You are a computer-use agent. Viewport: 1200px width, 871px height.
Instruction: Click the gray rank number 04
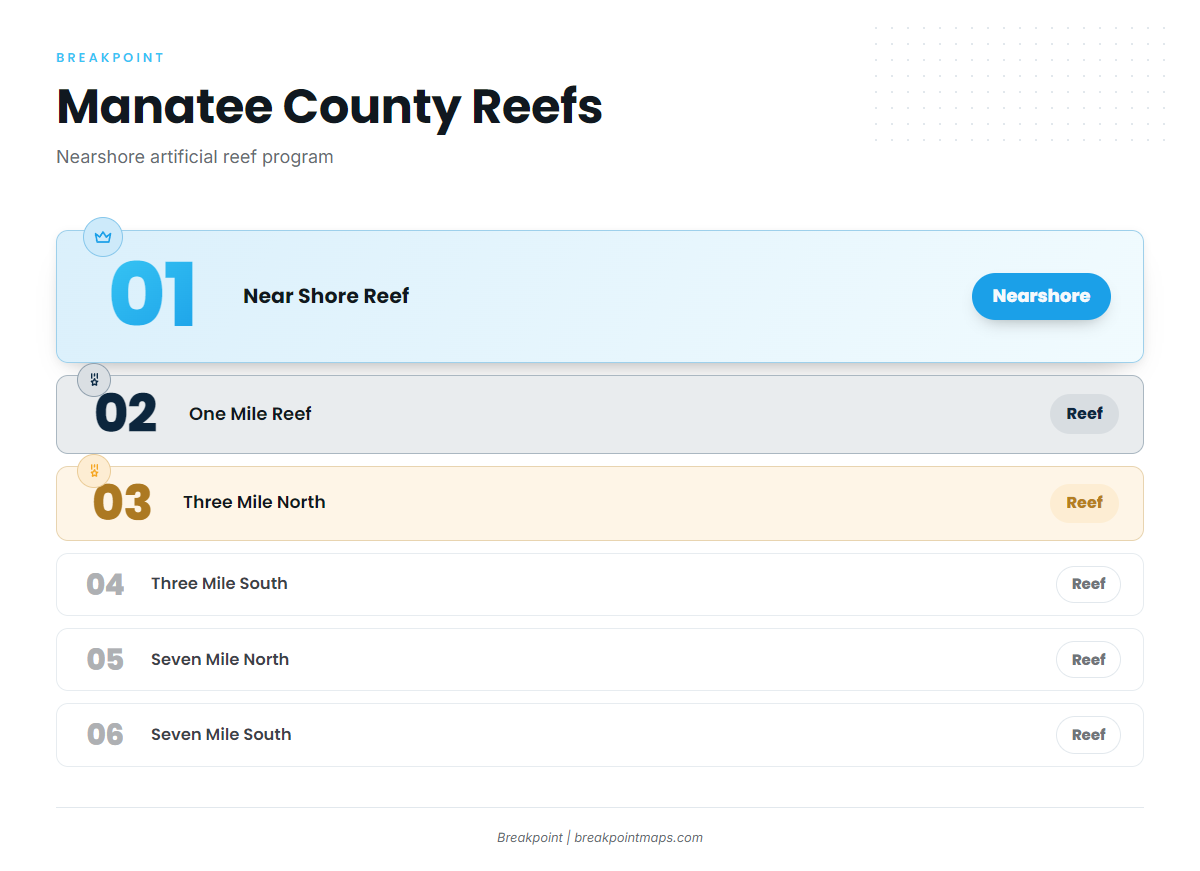105,584
